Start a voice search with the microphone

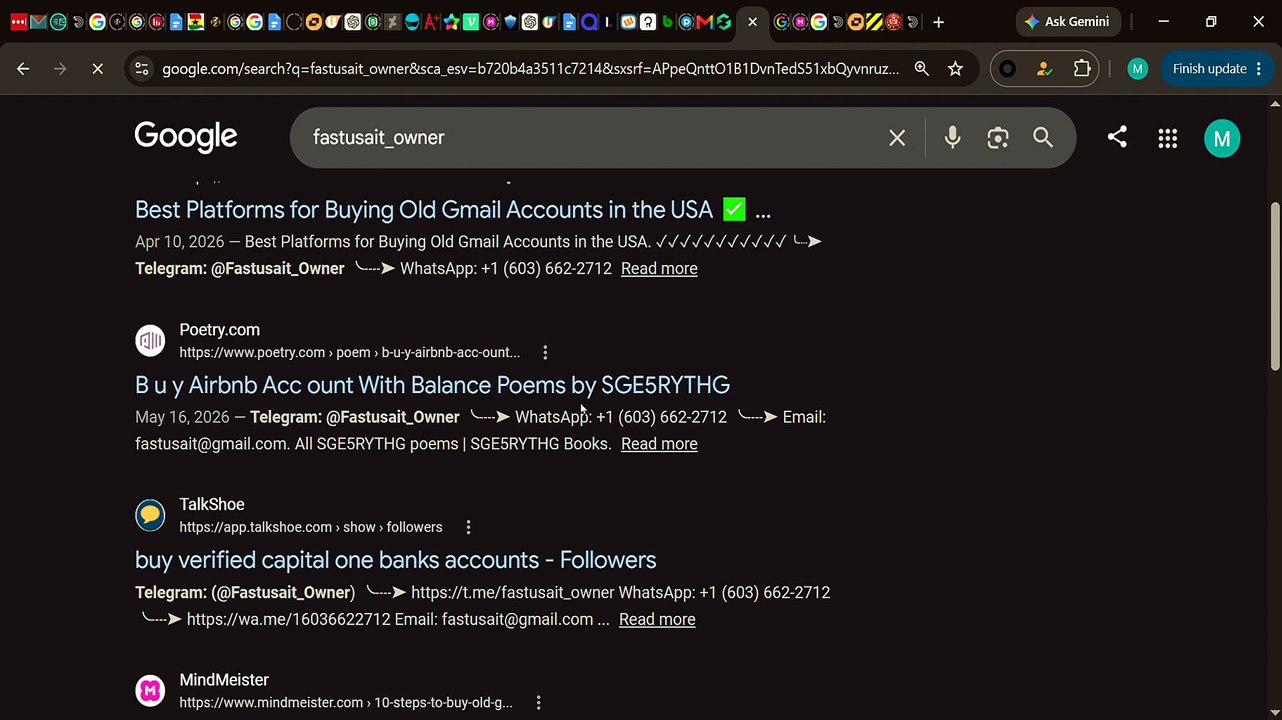tap(952, 138)
